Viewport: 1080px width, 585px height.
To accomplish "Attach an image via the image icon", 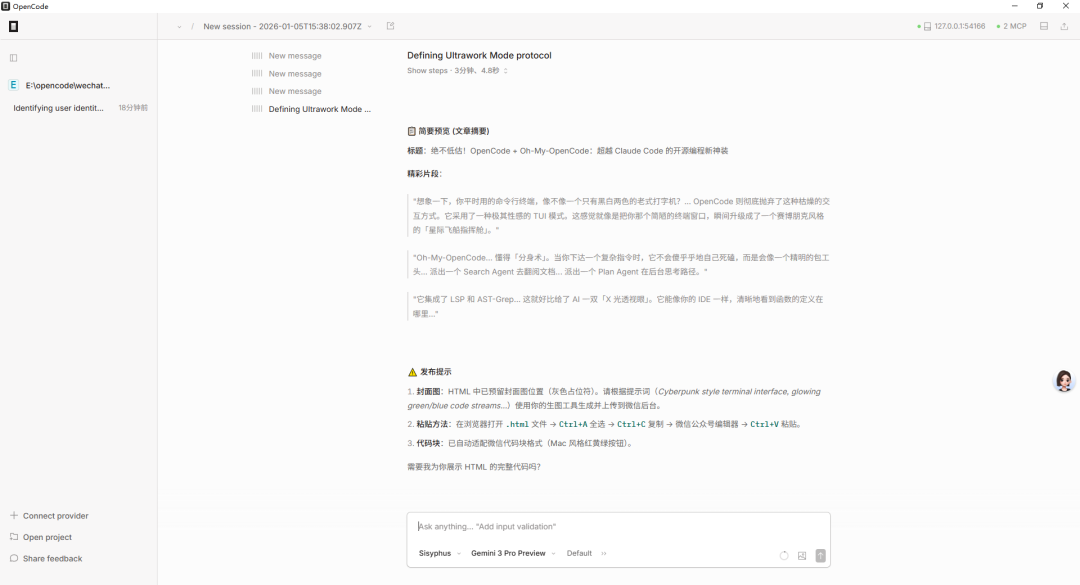I will (801, 553).
